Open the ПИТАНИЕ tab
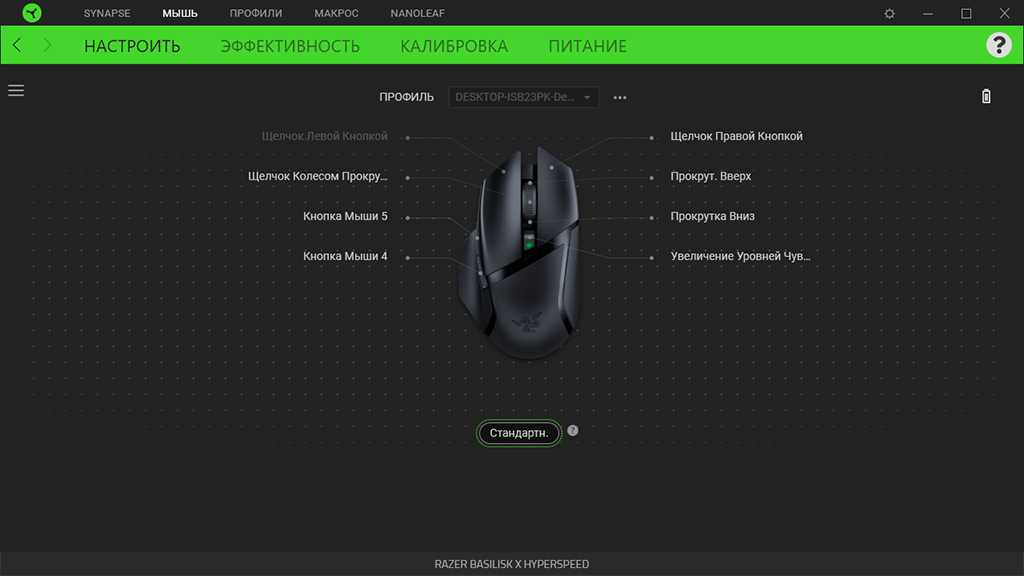Image resolution: width=1024 pixels, height=576 pixels. [x=587, y=46]
